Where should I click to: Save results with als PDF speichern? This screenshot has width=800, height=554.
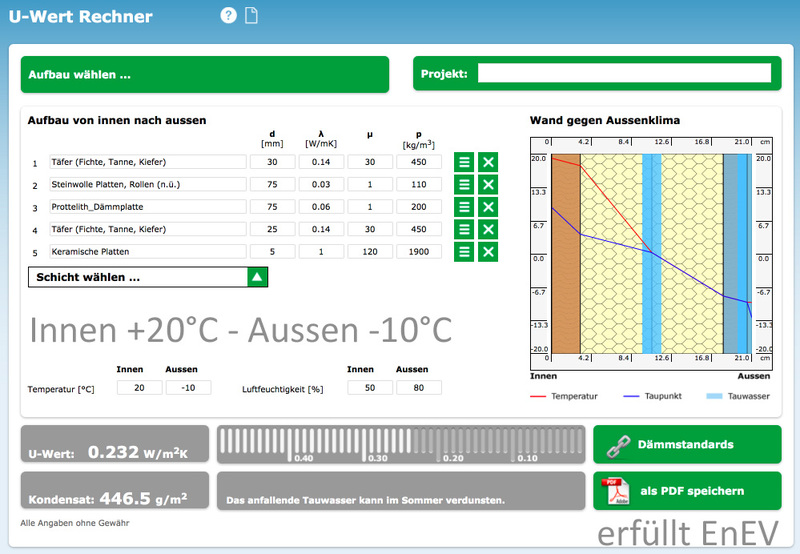[687, 490]
